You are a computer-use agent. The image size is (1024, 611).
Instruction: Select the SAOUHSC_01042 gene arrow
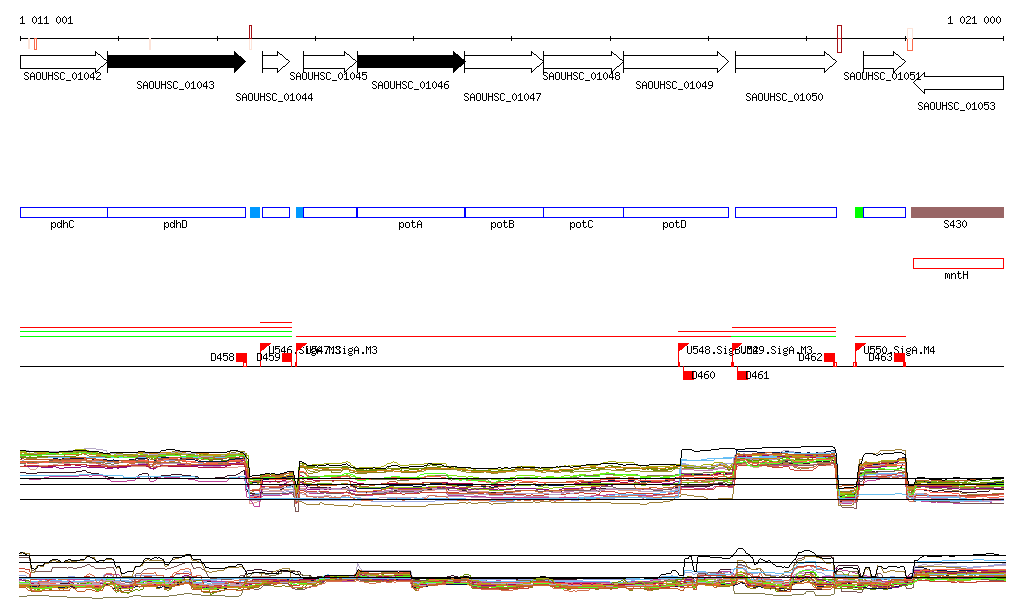point(62,62)
